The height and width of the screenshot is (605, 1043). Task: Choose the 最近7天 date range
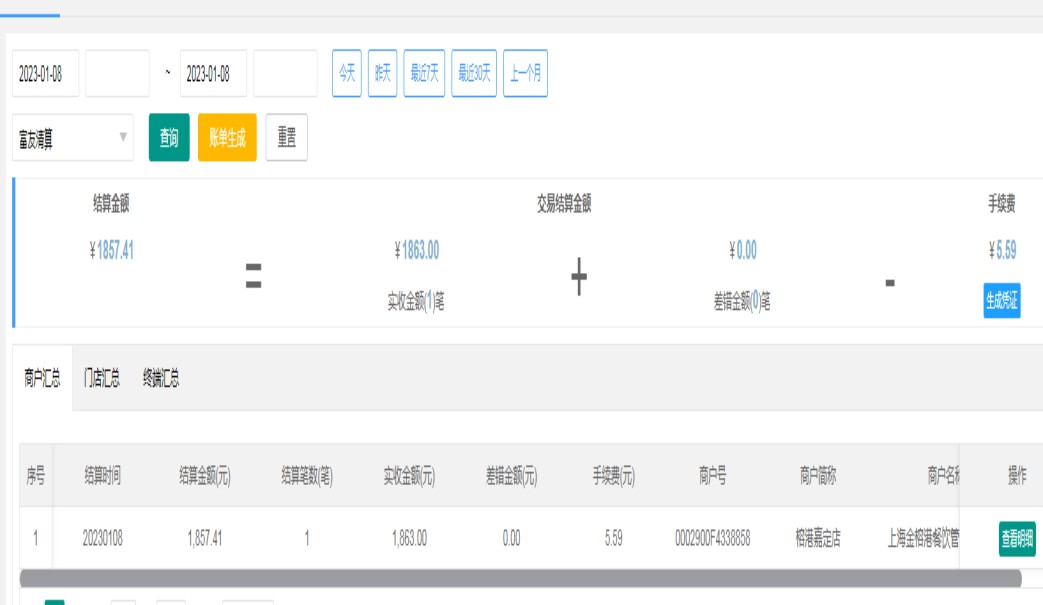[424, 74]
